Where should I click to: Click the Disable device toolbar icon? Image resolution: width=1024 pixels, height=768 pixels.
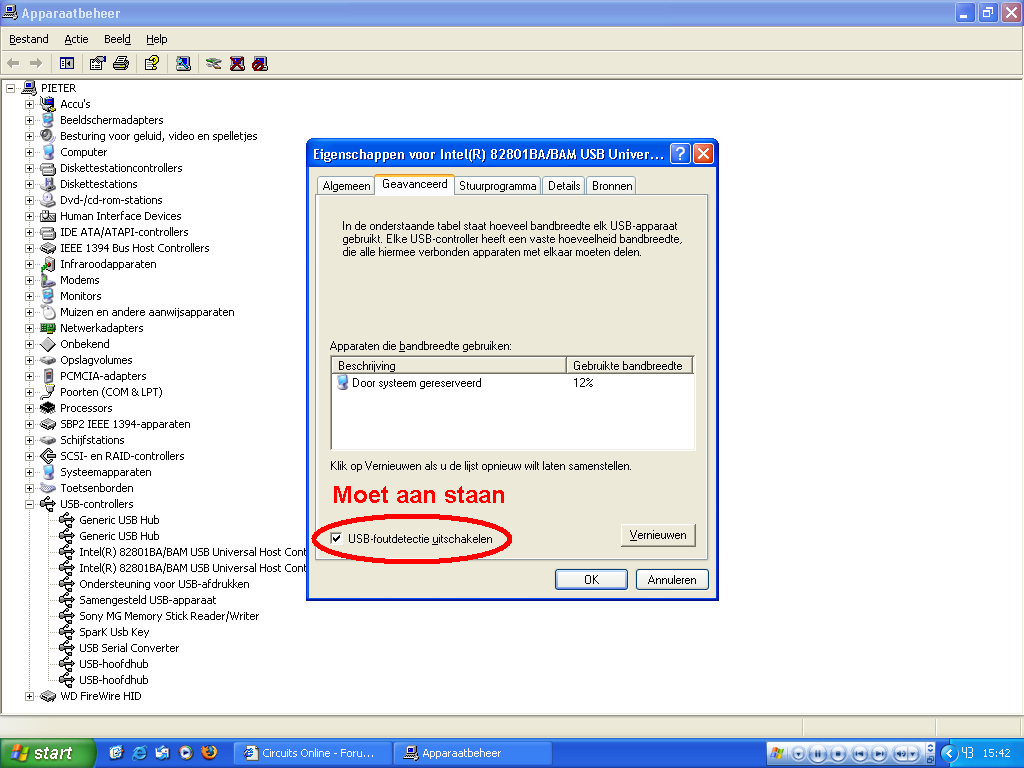260,63
